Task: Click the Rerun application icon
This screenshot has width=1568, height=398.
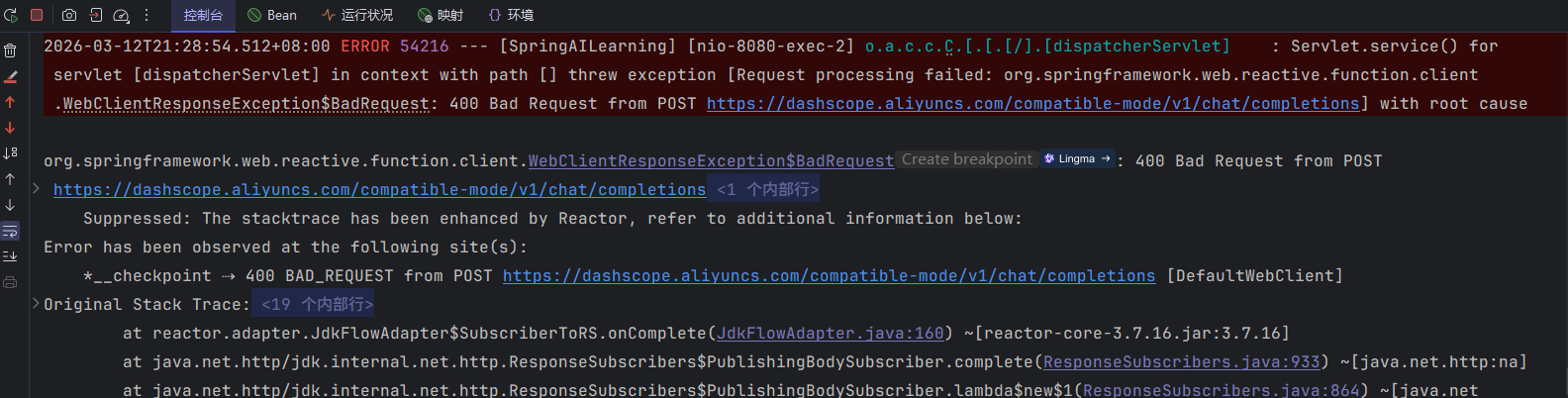Action: (x=11, y=15)
